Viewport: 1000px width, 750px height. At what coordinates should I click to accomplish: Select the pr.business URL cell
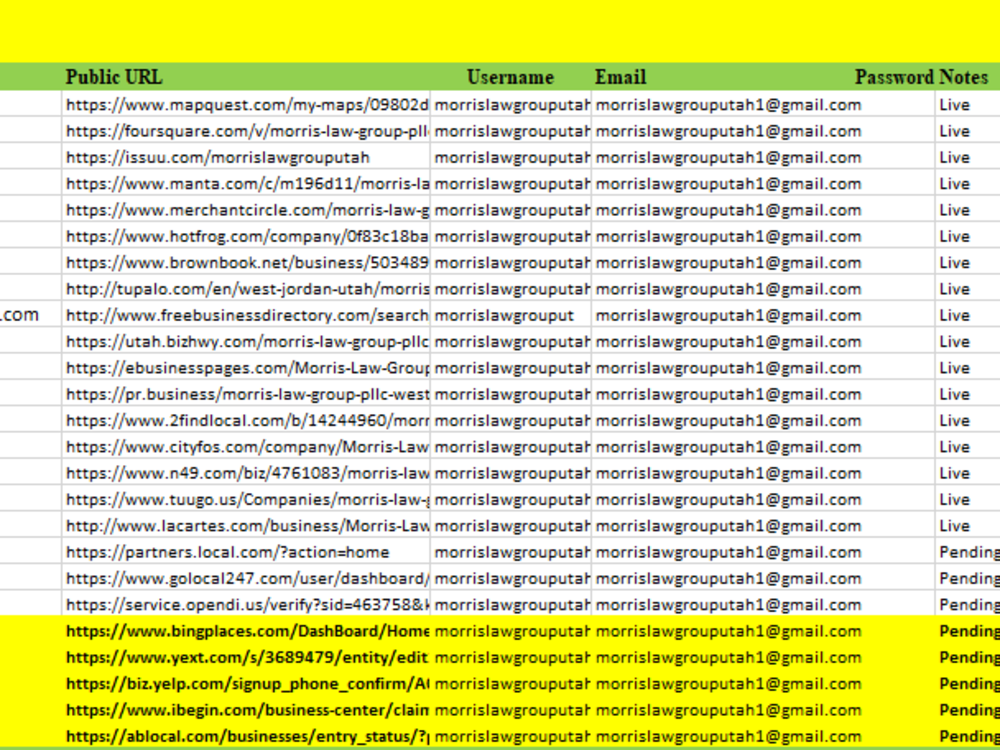point(246,394)
